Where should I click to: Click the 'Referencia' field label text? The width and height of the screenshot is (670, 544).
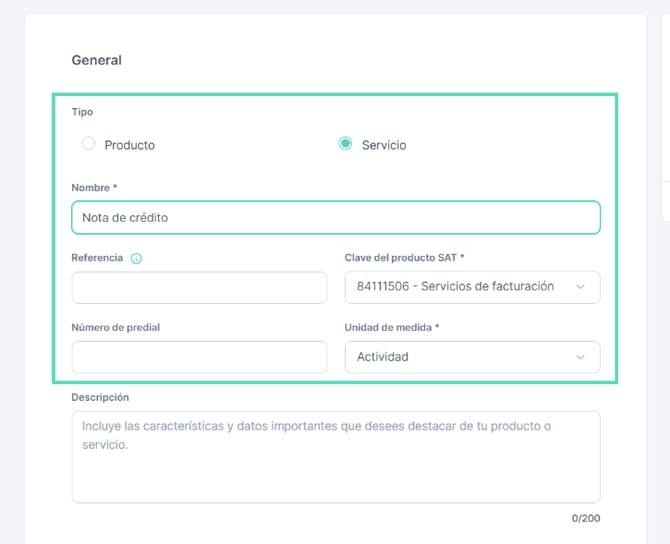tap(97, 258)
